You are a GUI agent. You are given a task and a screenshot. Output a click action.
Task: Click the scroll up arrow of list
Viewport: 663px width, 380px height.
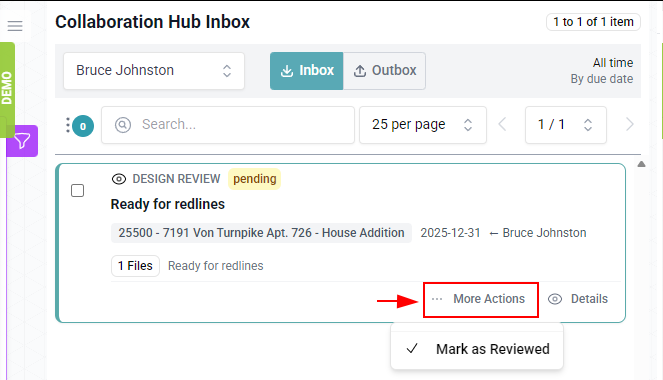[x=641, y=164]
